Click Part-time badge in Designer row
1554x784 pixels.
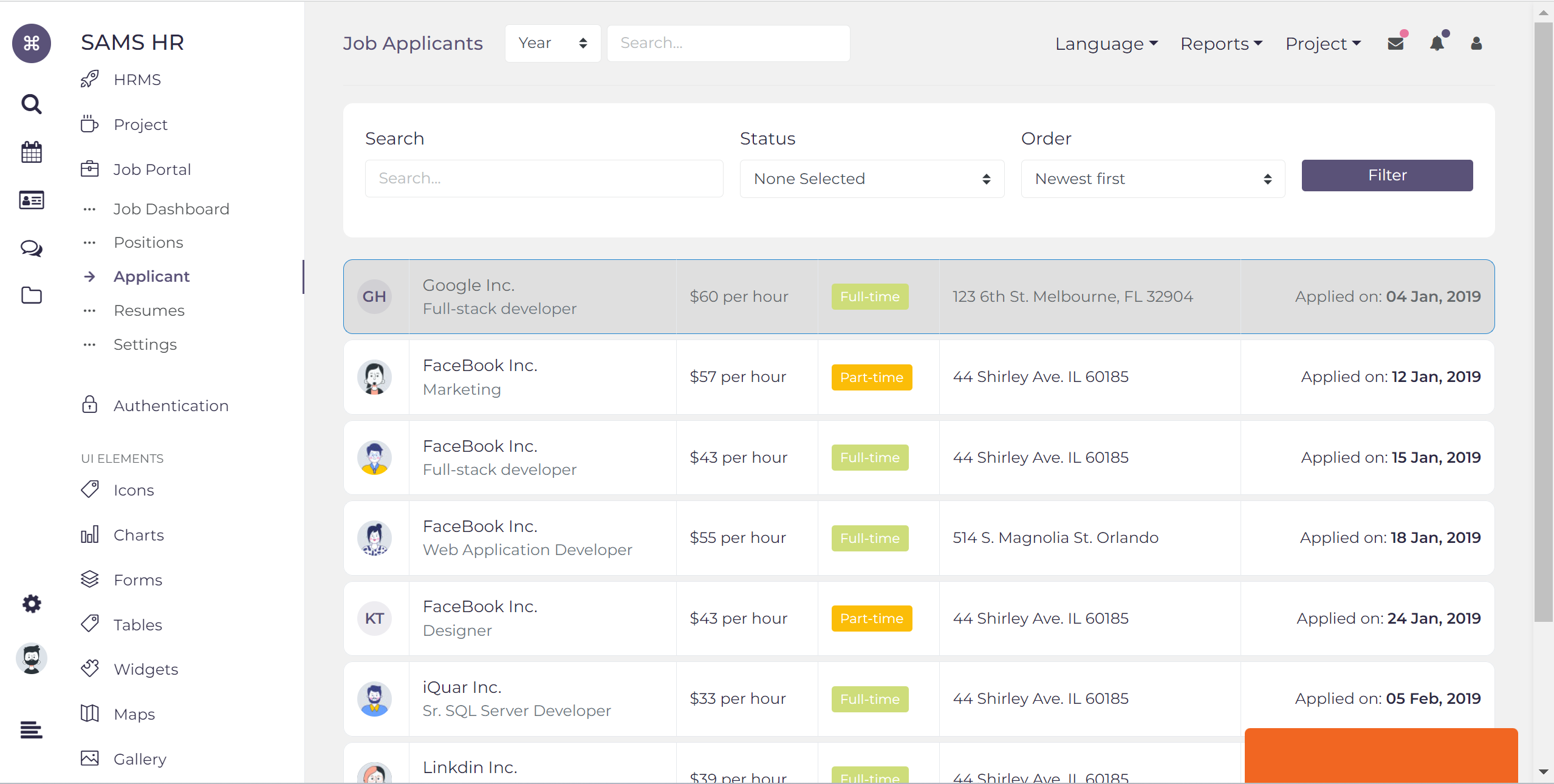pyautogui.click(x=872, y=618)
